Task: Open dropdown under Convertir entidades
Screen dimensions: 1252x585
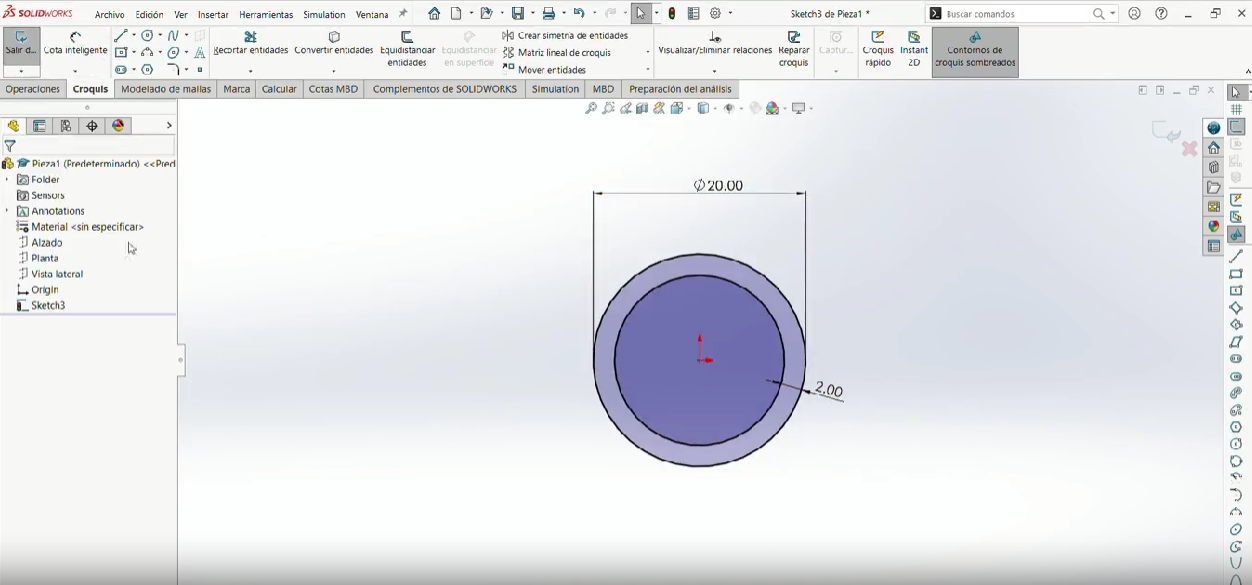Action: point(334,72)
